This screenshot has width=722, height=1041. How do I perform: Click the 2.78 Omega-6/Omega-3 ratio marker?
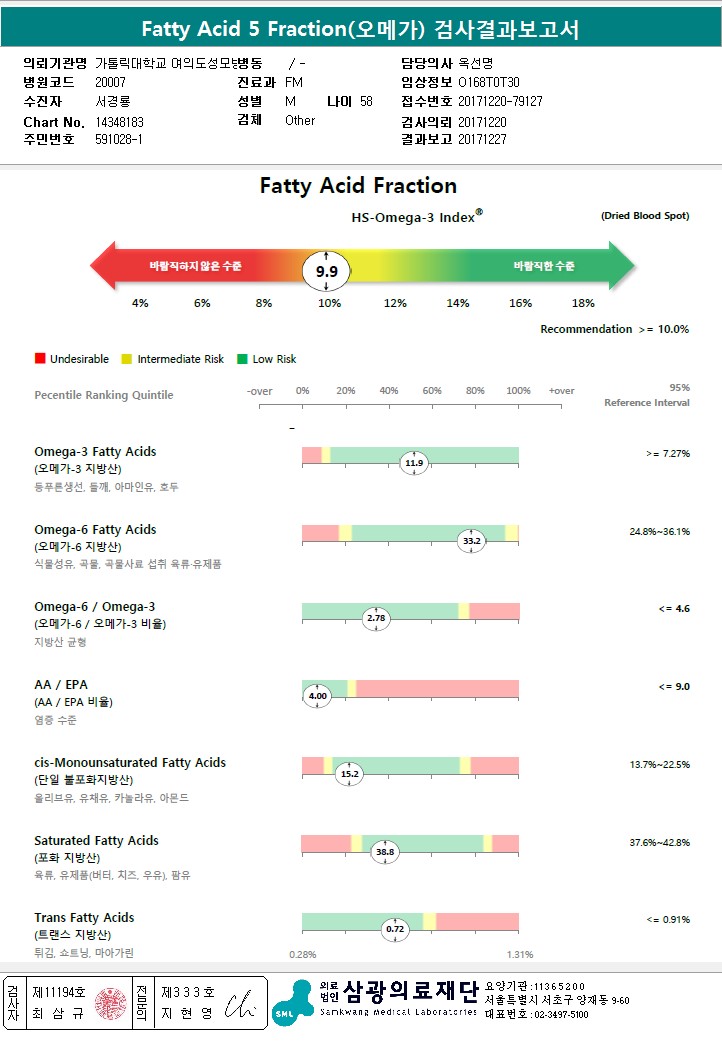click(x=376, y=618)
